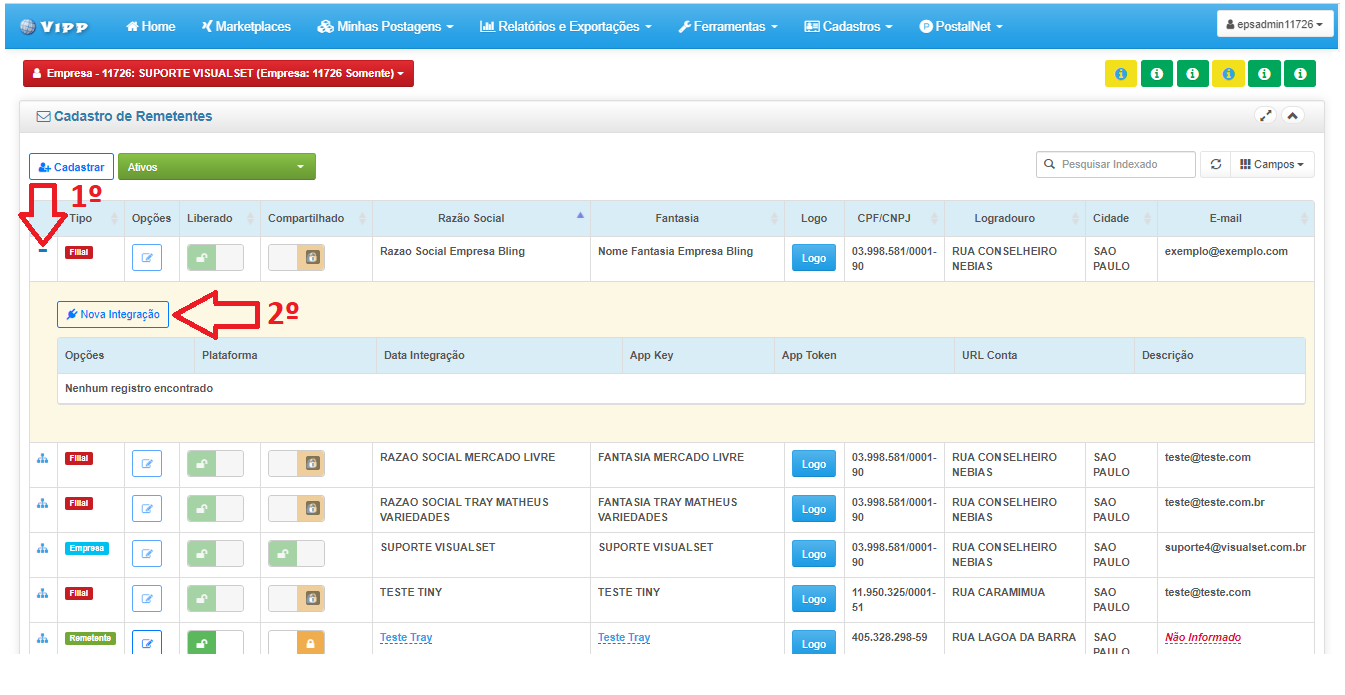Expand the Cadastro de Remetentes panel fullscreen
The height and width of the screenshot is (695, 1345).
coord(1266,116)
